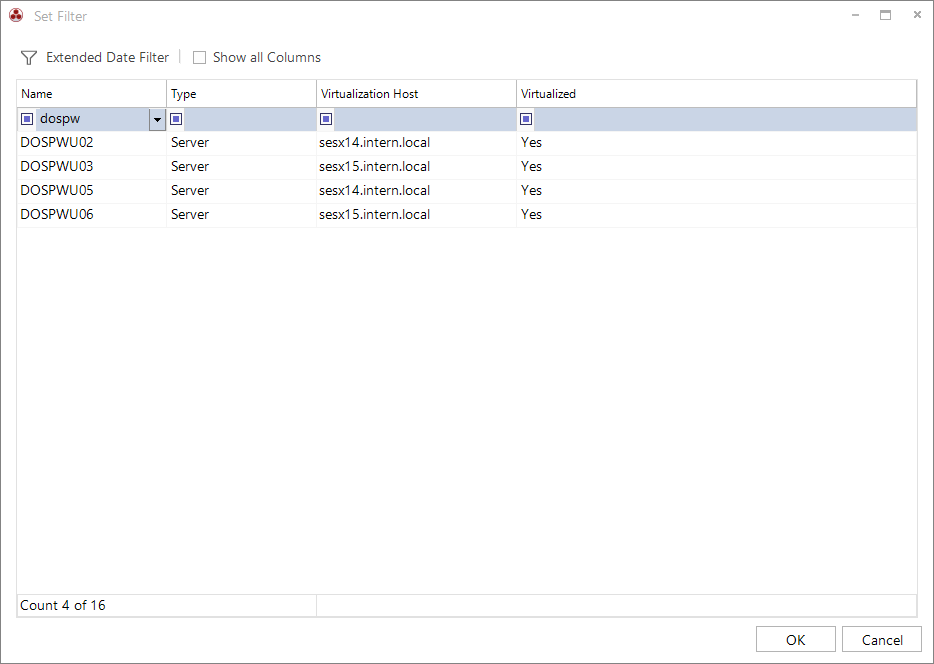Sort by the Virtualization Host column header
Viewport: 934px width, 664px height.
(x=416, y=93)
